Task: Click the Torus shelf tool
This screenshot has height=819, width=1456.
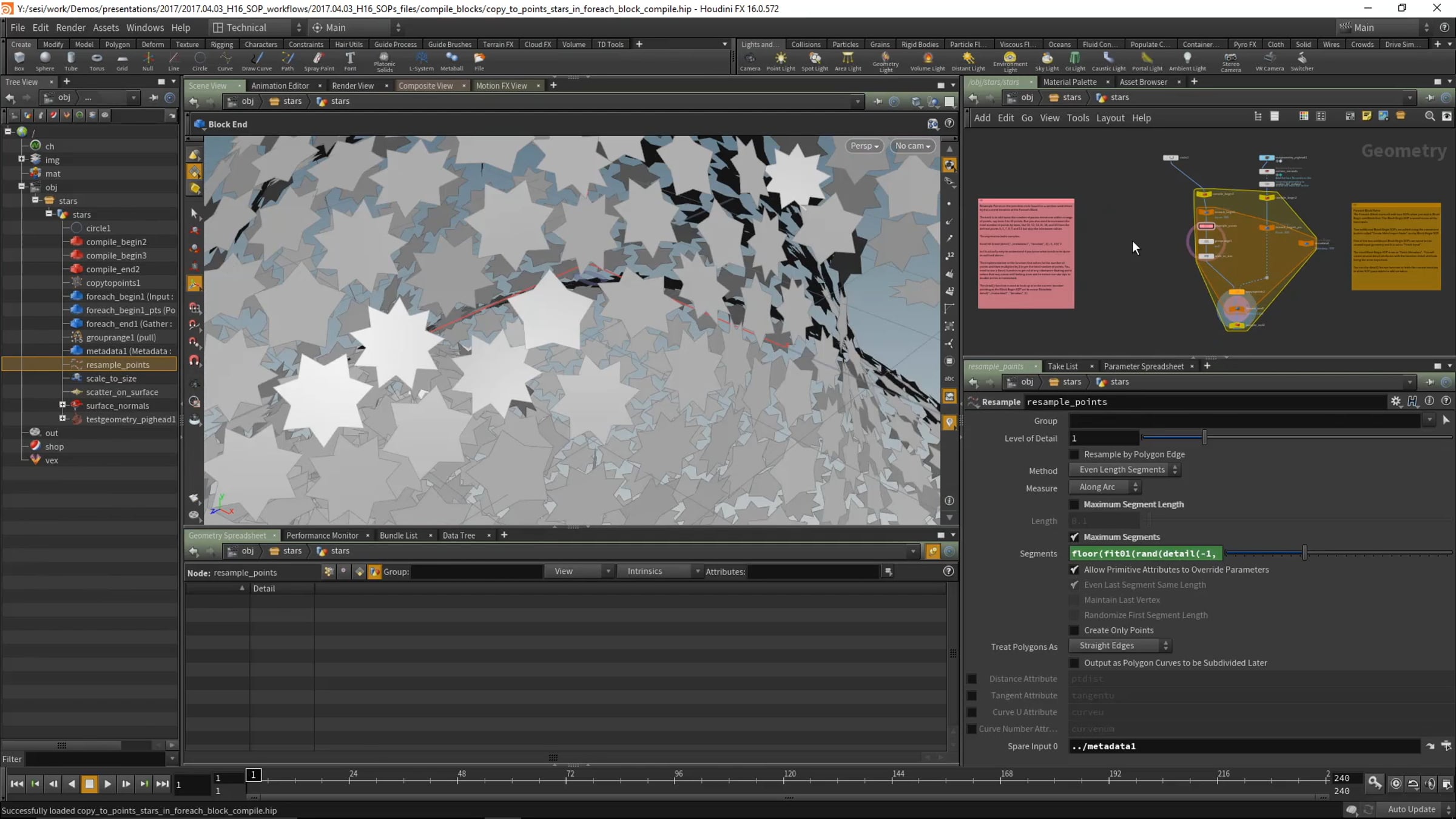Action: click(x=96, y=61)
